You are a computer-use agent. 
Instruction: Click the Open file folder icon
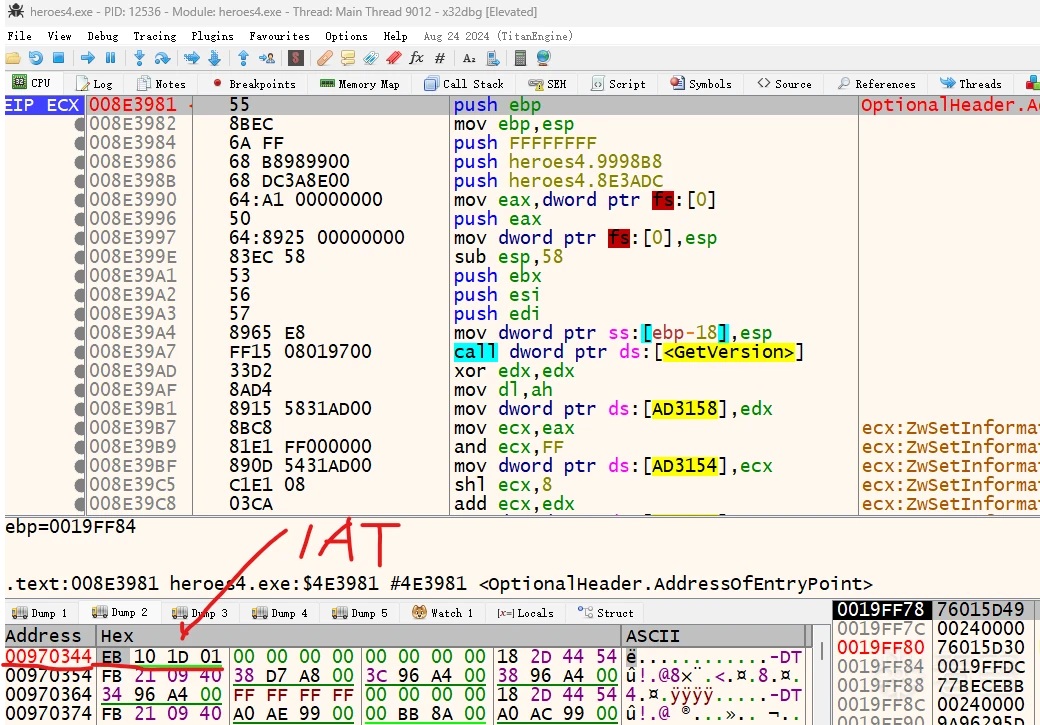(x=13, y=58)
